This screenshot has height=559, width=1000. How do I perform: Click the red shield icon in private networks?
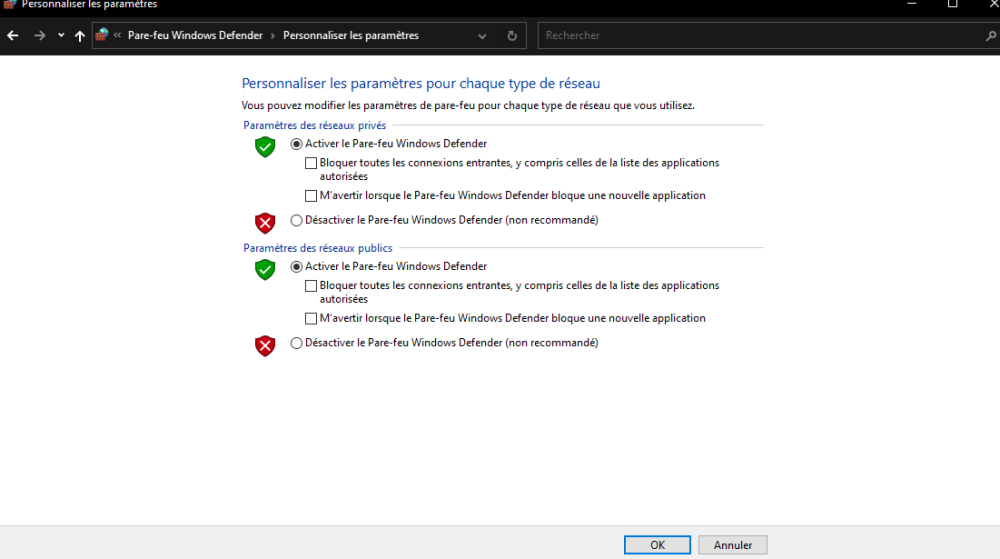[265, 223]
